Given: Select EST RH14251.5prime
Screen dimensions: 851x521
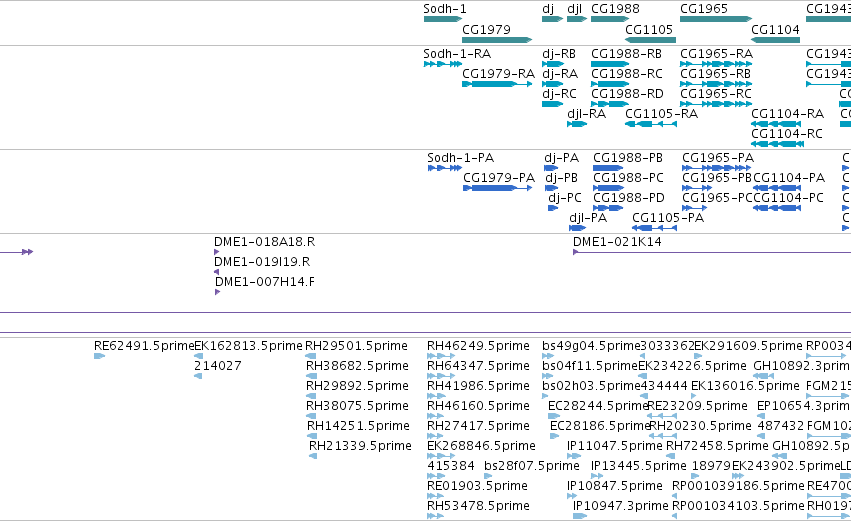Looking at the screenshot, I should pos(312,437).
